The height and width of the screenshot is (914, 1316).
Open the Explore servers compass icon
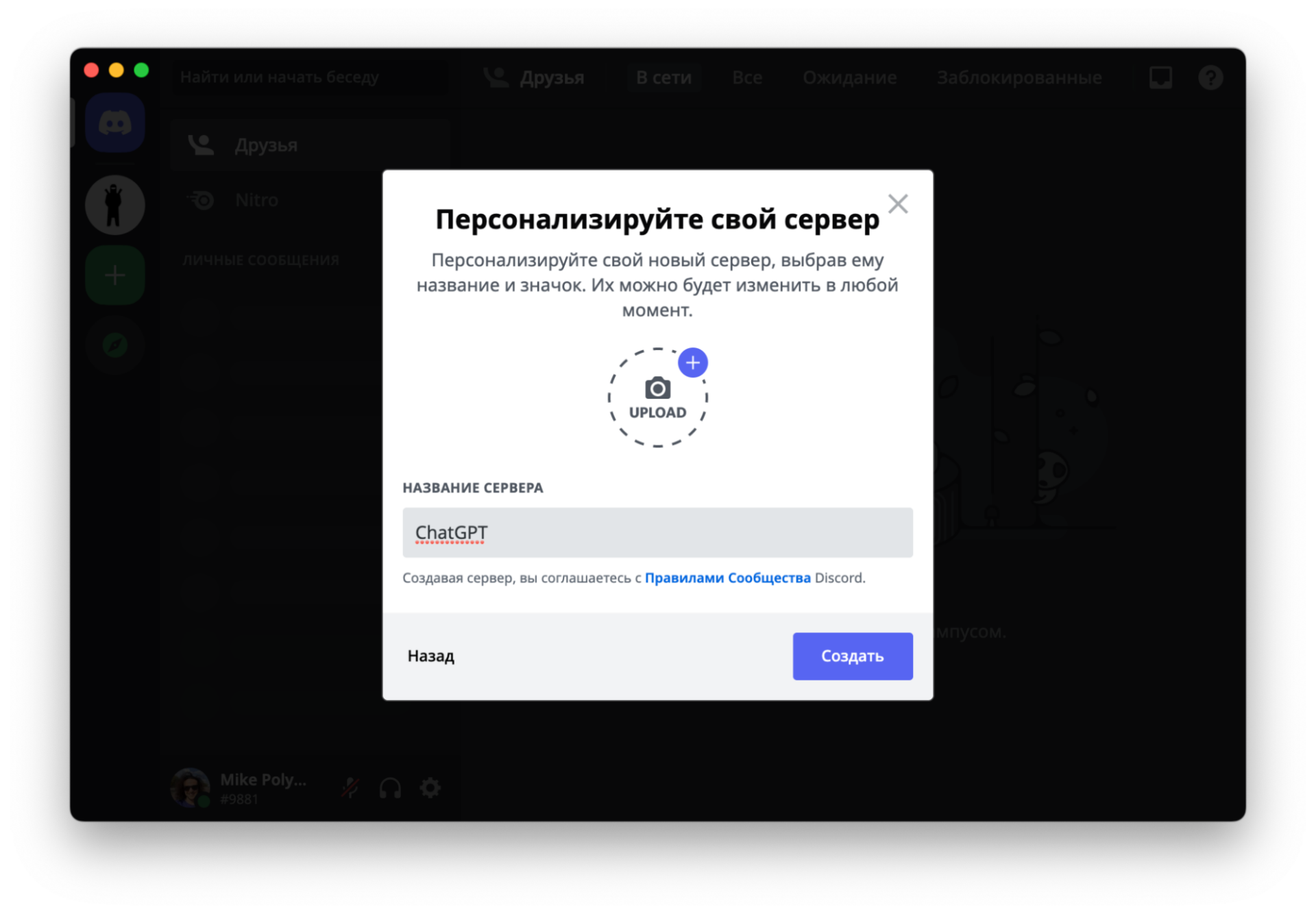114,345
